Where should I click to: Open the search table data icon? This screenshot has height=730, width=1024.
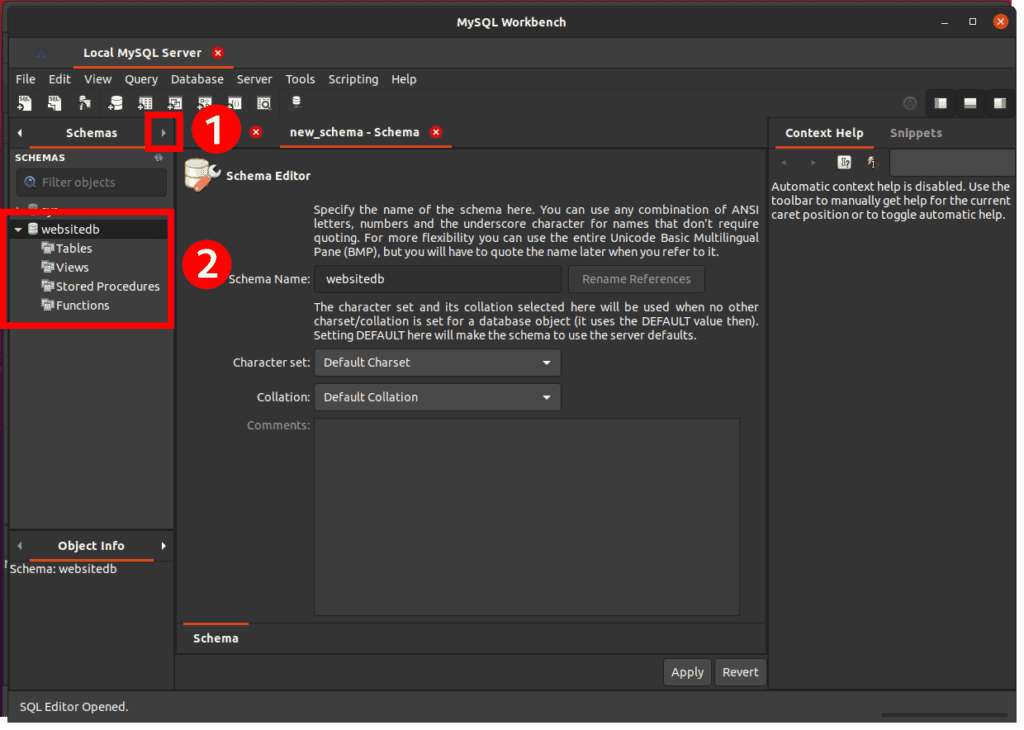click(264, 103)
